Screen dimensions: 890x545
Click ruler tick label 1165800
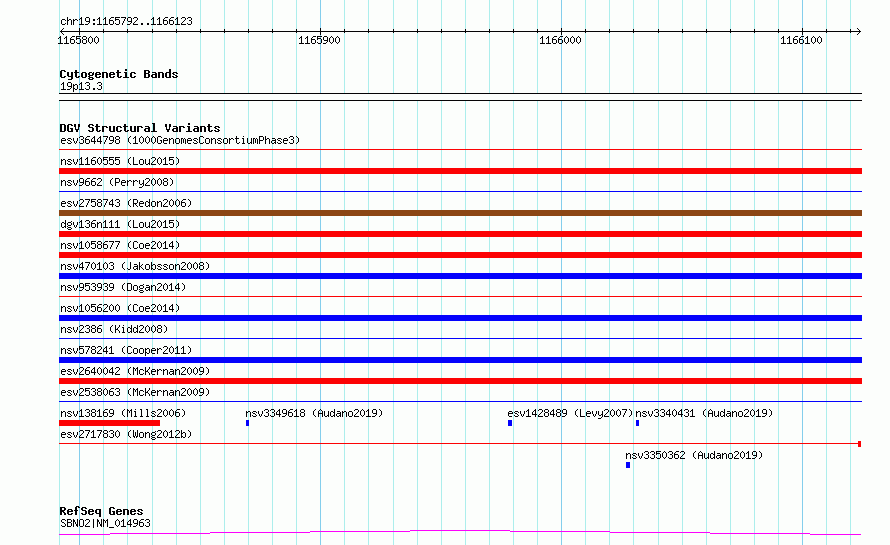[x=78, y=40]
